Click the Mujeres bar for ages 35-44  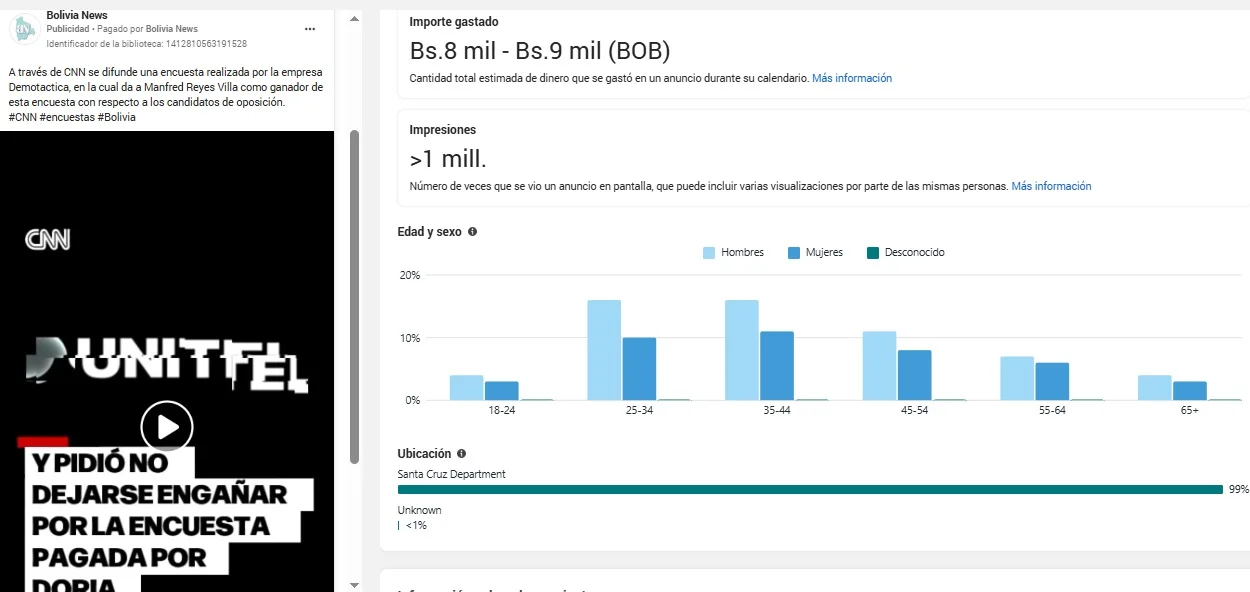pos(777,365)
